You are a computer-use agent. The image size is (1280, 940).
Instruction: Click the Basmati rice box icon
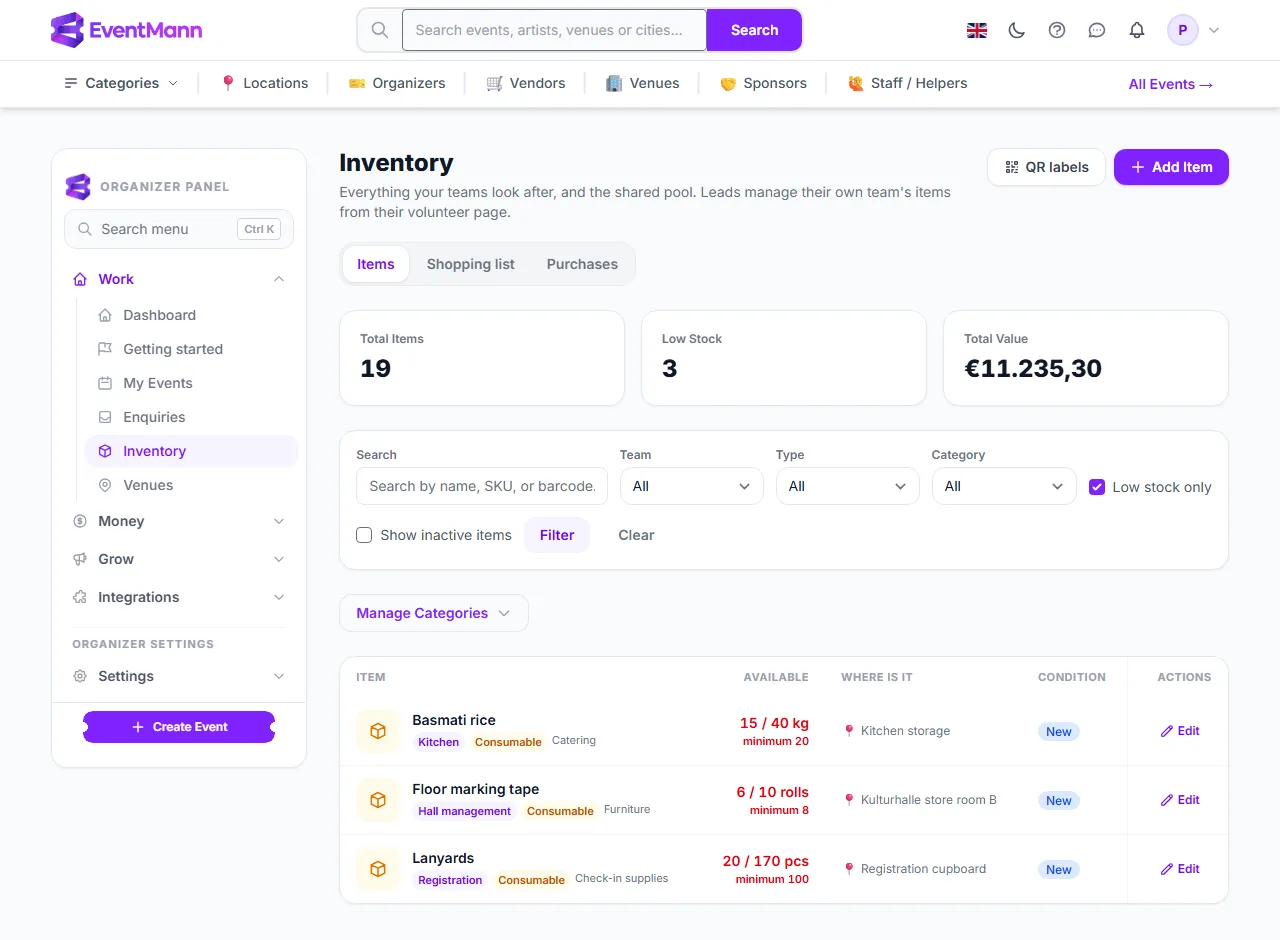click(x=378, y=731)
